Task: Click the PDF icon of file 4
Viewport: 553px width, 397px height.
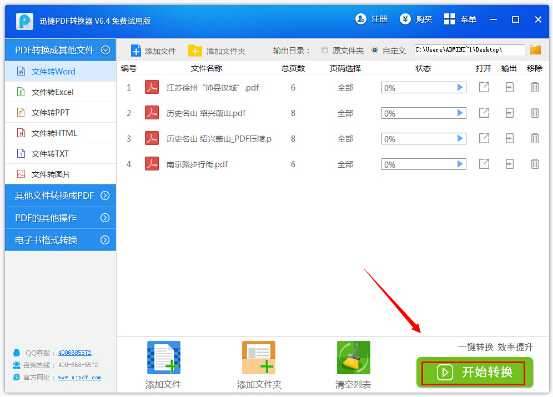Action: click(x=152, y=164)
